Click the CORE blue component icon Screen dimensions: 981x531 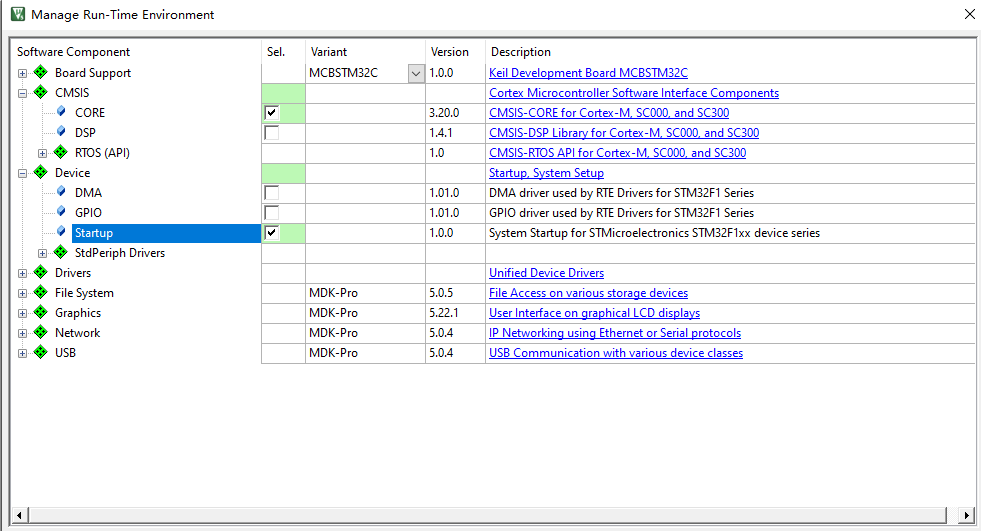(x=61, y=112)
